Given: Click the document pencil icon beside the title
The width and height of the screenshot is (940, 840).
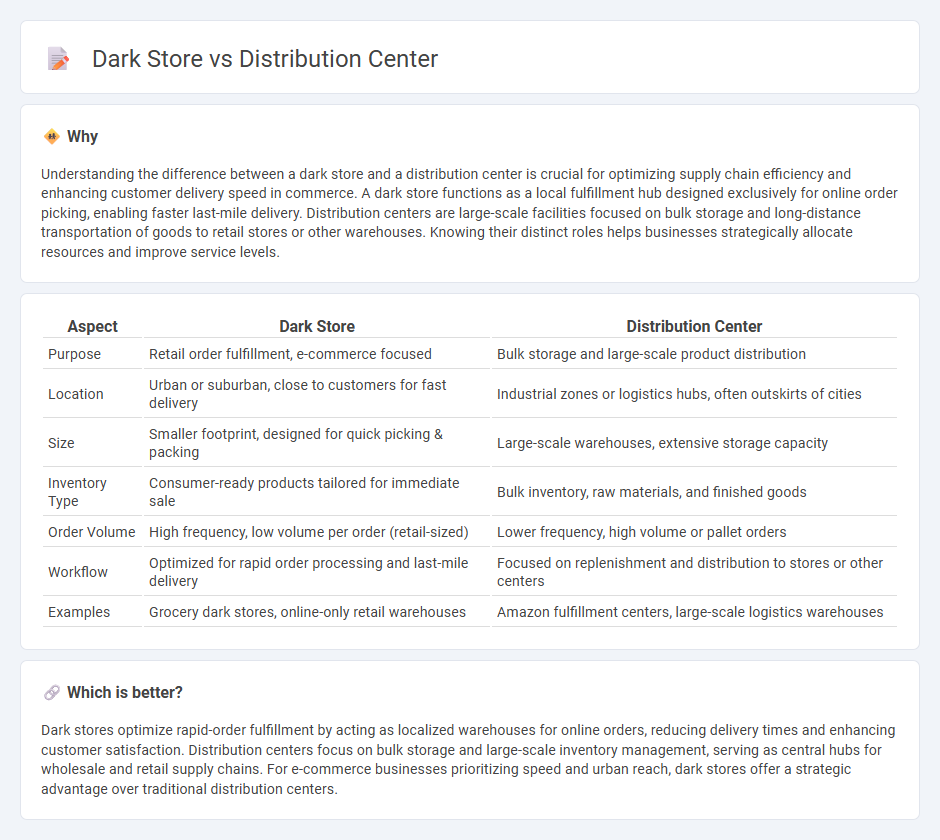Looking at the screenshot, I should click(58, 59).
